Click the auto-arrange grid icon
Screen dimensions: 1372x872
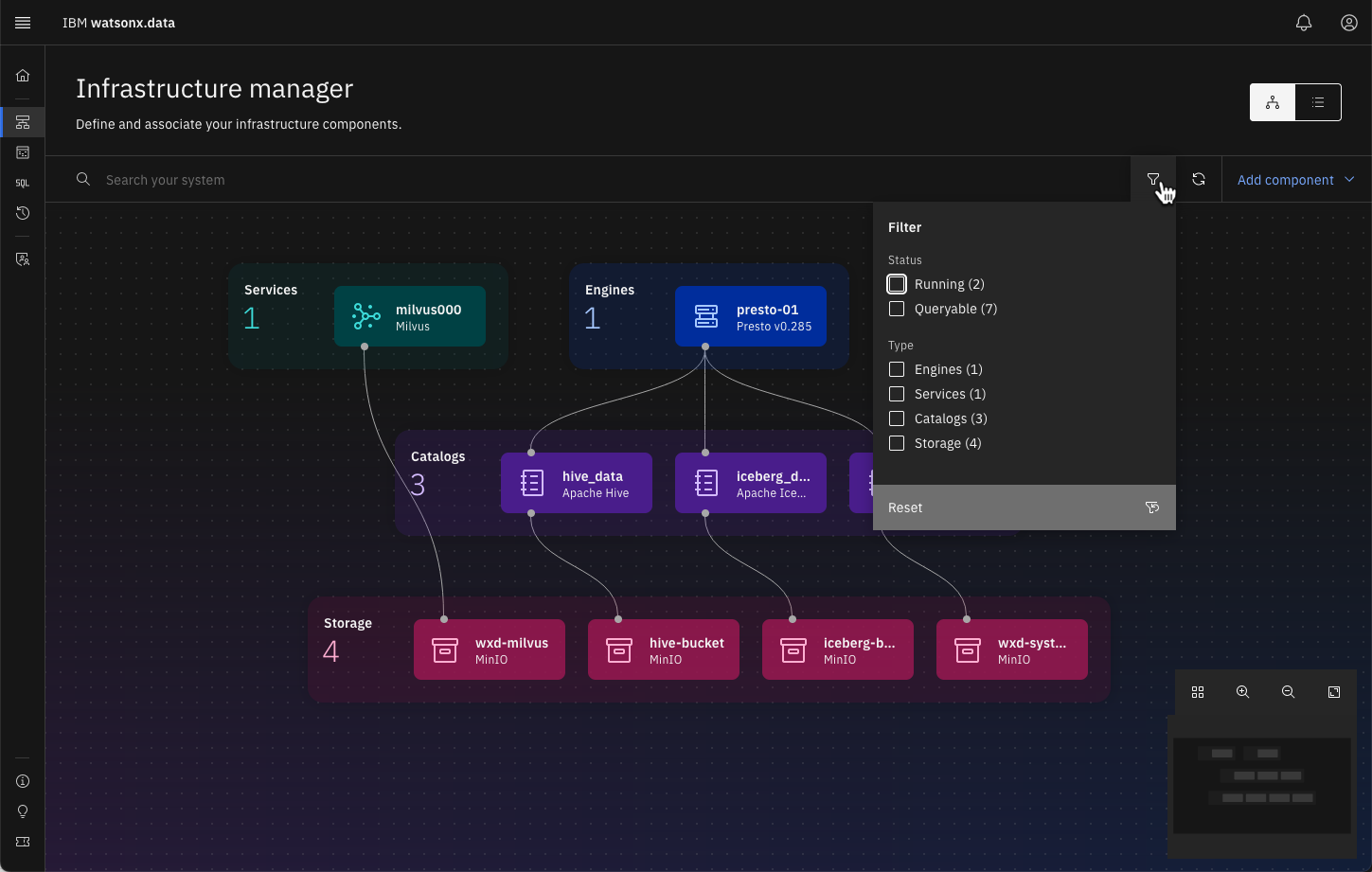(x=1198, y=692)
